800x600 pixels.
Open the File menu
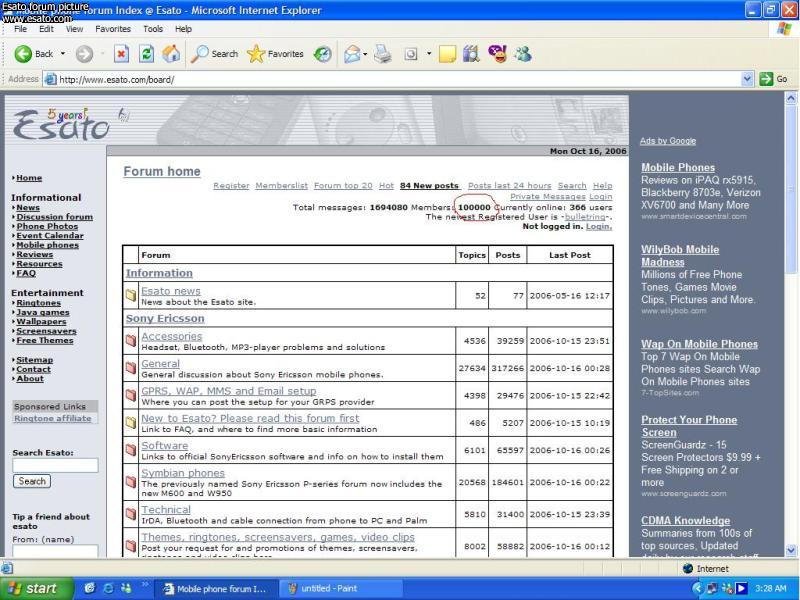[x=20, y=29]
